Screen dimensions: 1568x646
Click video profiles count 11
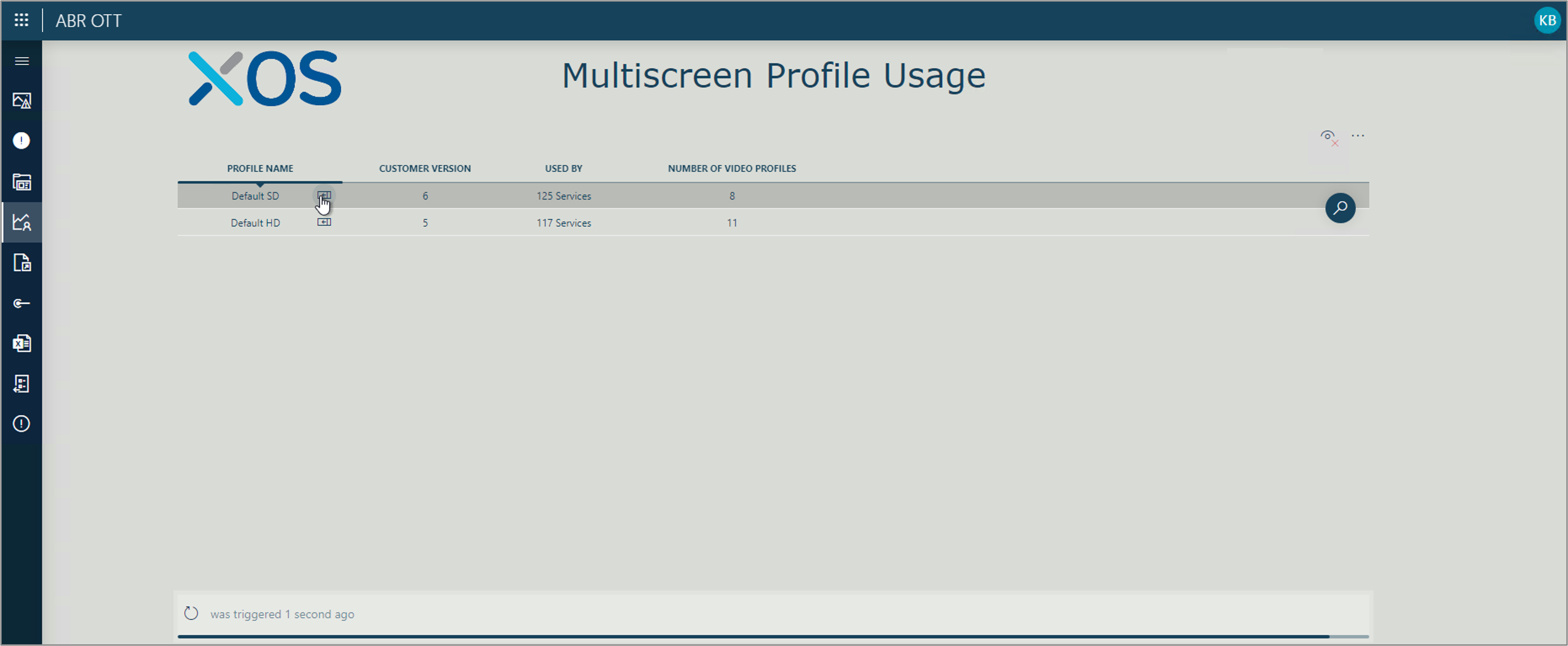click(x=732, y=223)
